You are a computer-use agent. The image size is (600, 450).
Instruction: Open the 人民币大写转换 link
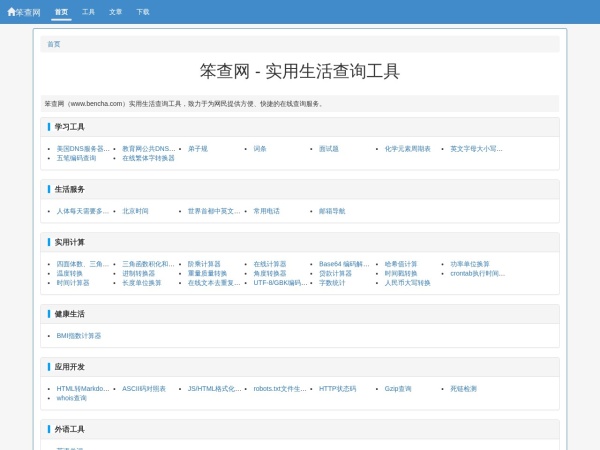tap(408, 283)
